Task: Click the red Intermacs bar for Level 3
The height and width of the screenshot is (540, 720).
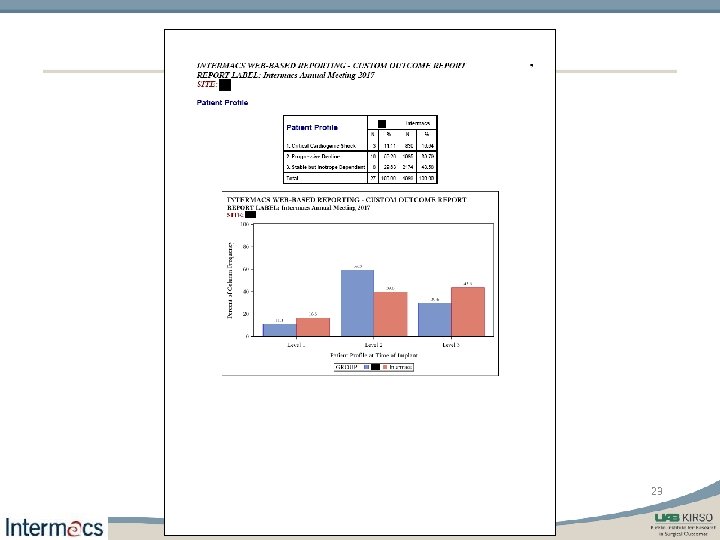Action: point(468,312)
